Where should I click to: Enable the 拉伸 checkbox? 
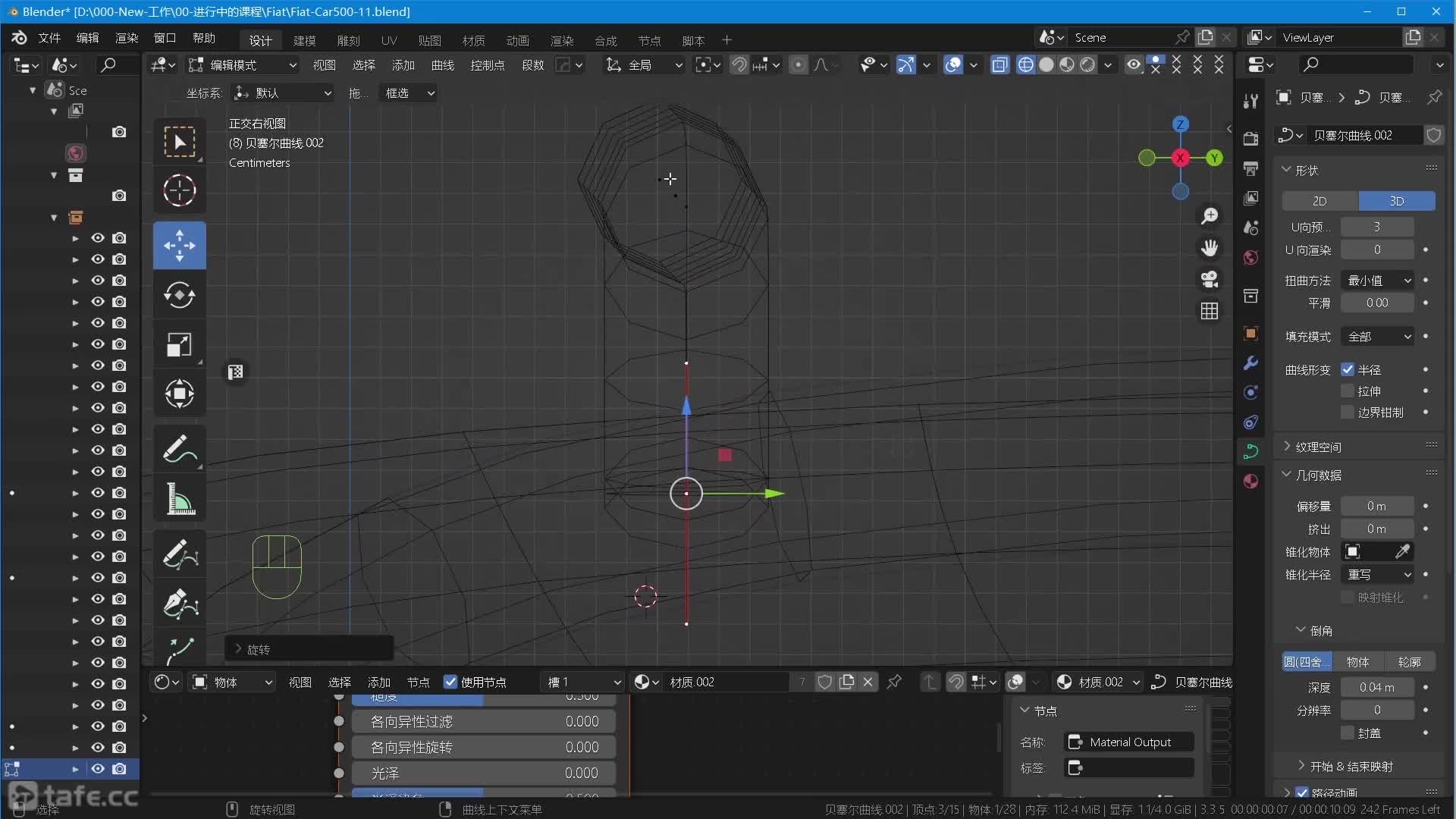pyautogui.click(x=1348, y=391)
